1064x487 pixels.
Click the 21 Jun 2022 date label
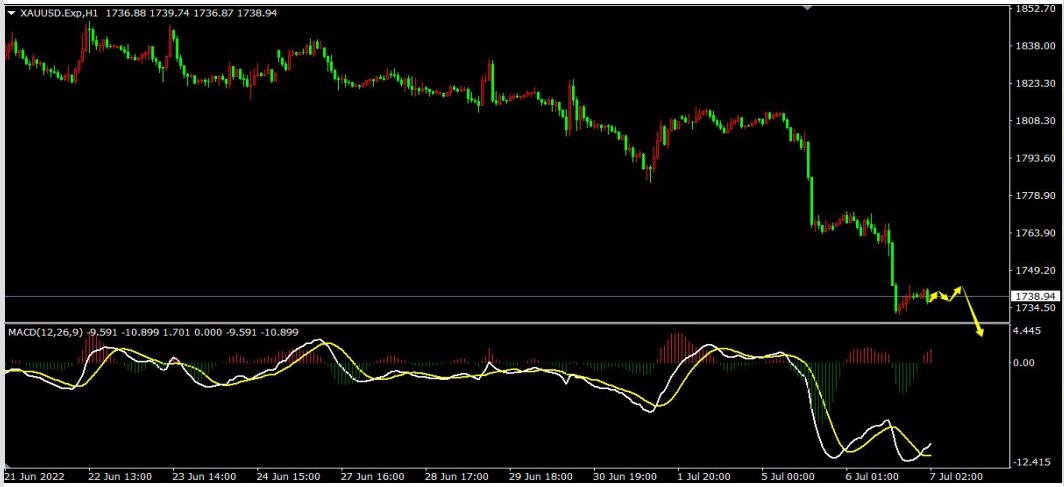click(34, 477)
